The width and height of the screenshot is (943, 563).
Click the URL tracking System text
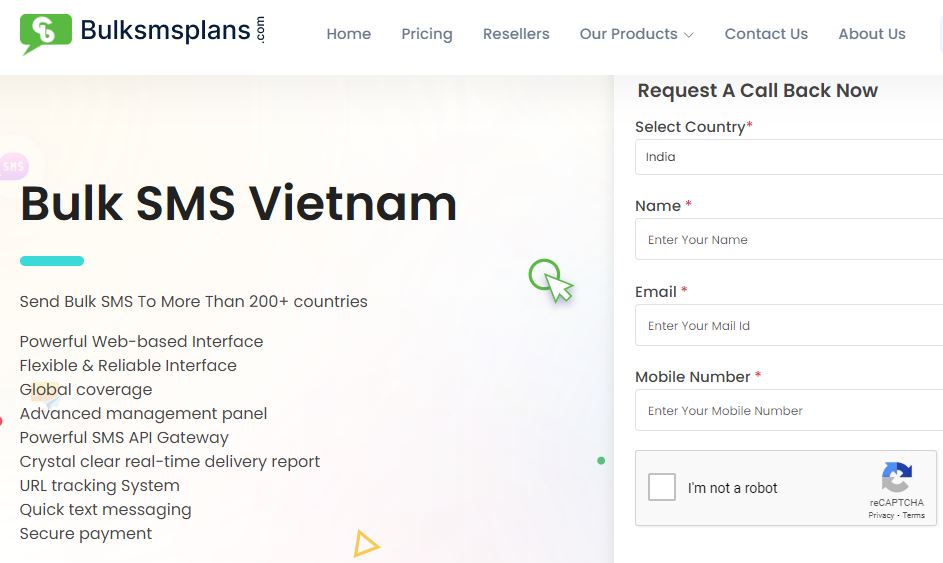(x=99, y=485)
